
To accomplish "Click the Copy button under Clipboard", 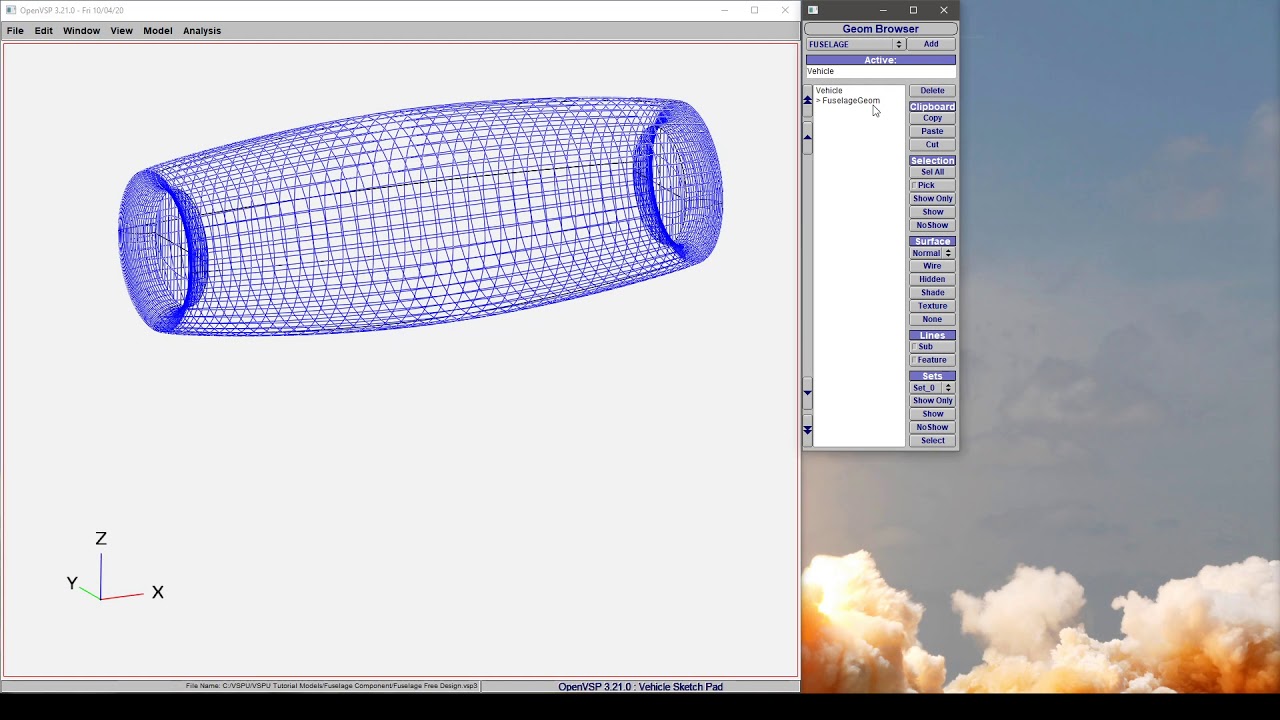I will coord(932,118).
